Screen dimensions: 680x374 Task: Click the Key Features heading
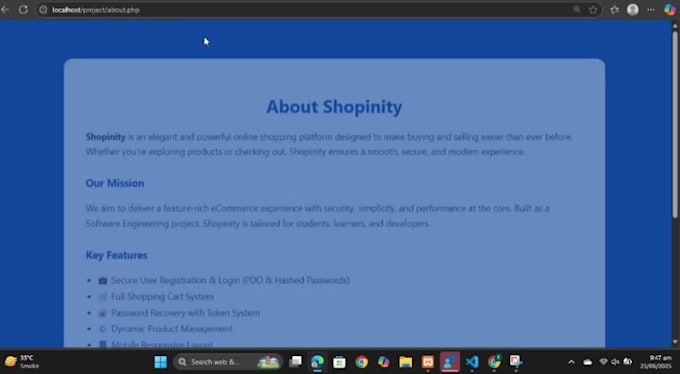pos(117,255)
